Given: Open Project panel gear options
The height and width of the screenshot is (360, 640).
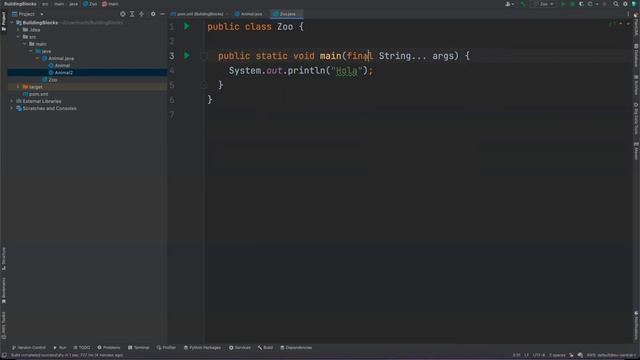Looking at the screenshot, I should tap(153, 14).
